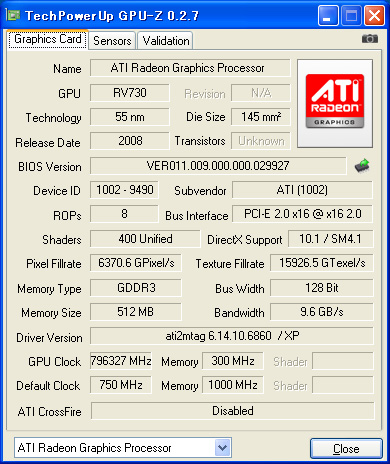Click the Texture Fillrate label
This screenshot has width=390, height=464.
tap(230, 264)
